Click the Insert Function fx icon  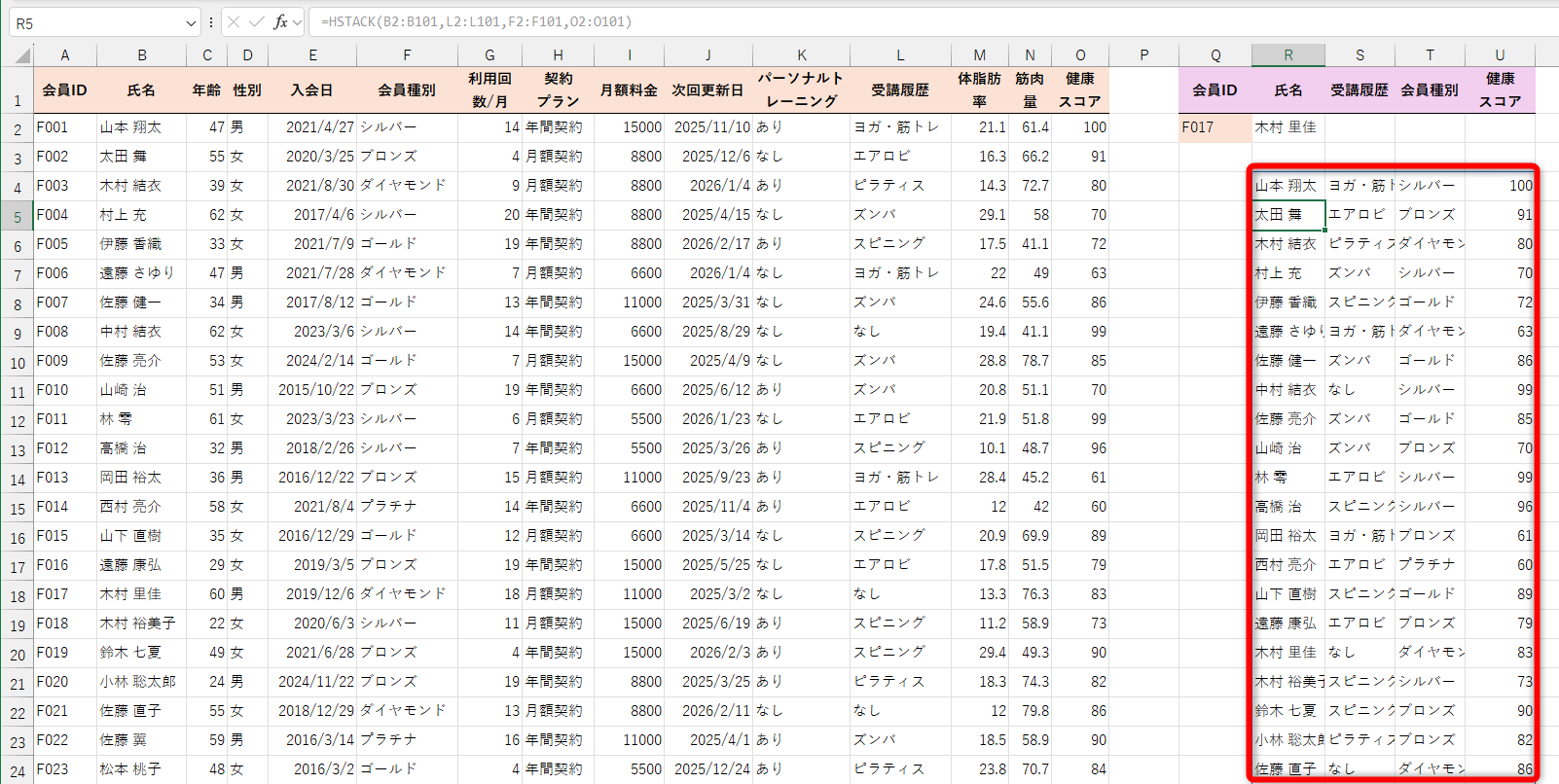pyautogui.click(x=280, y=21)
